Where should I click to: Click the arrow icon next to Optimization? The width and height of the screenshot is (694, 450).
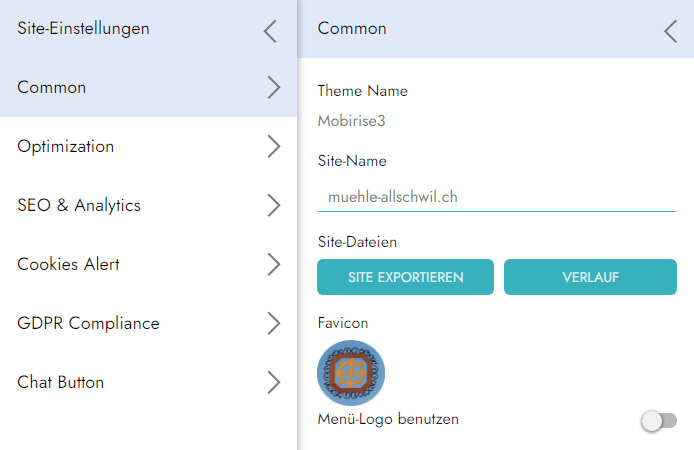pyautogui.click(x=274, y=147)
